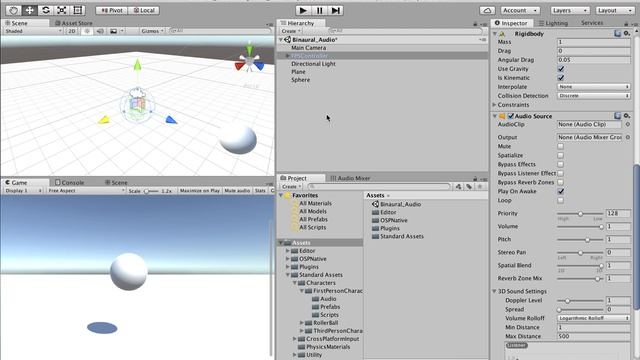Open the Shaded draw mode dropdown

[x=33, y=31]
